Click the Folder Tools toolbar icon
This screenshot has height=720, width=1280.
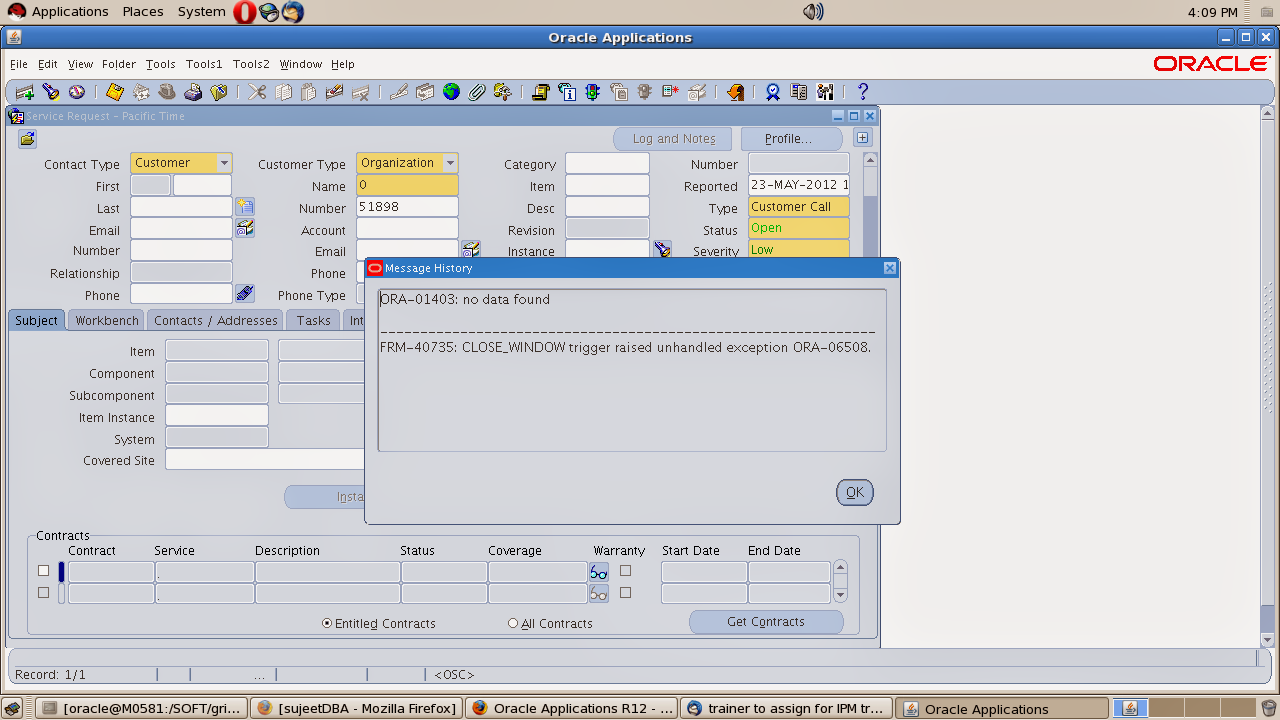pyautogui.click(x=503, y=92)
